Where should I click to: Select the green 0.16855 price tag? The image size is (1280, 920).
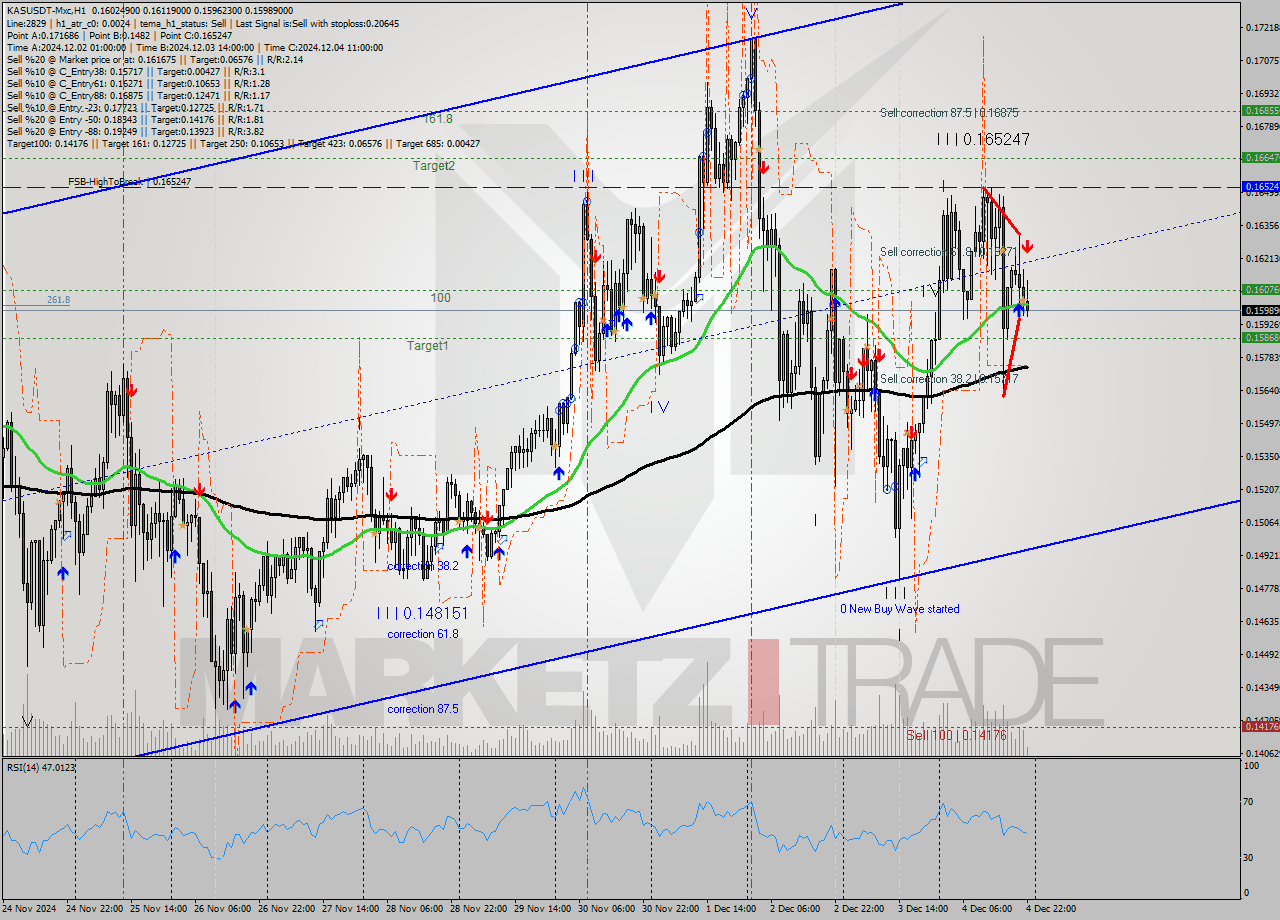(1259, 111)
